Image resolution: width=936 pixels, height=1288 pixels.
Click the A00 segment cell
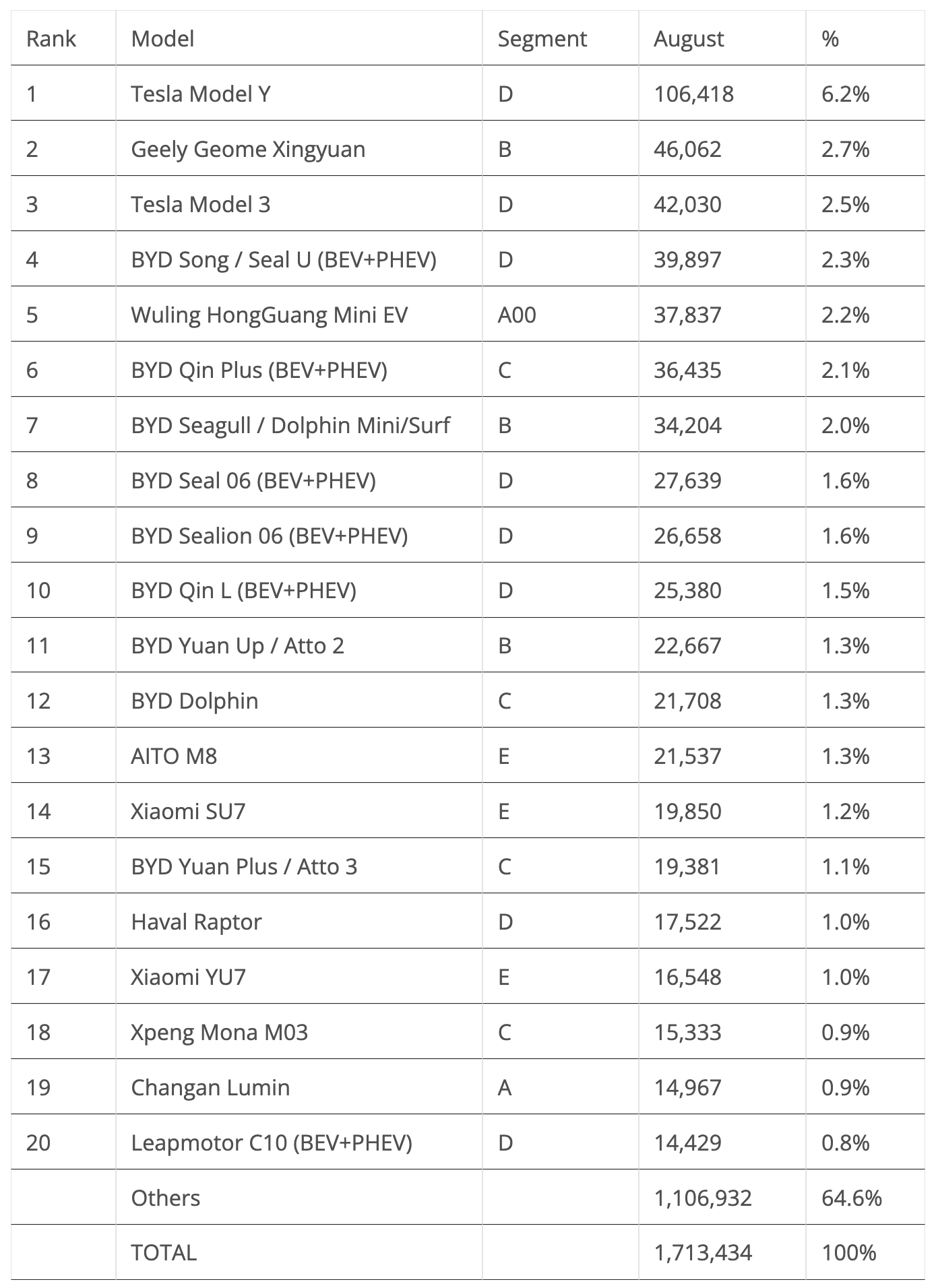coord(517,315)
